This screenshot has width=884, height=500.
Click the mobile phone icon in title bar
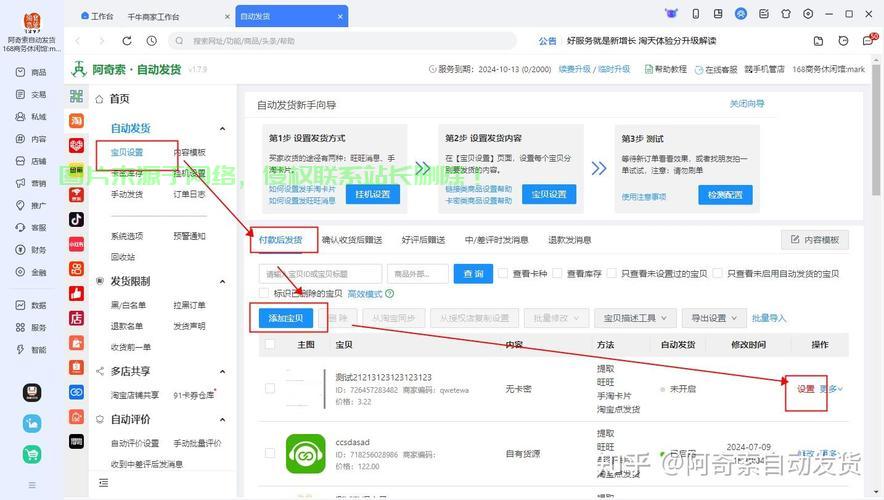(x=696, y=14)
